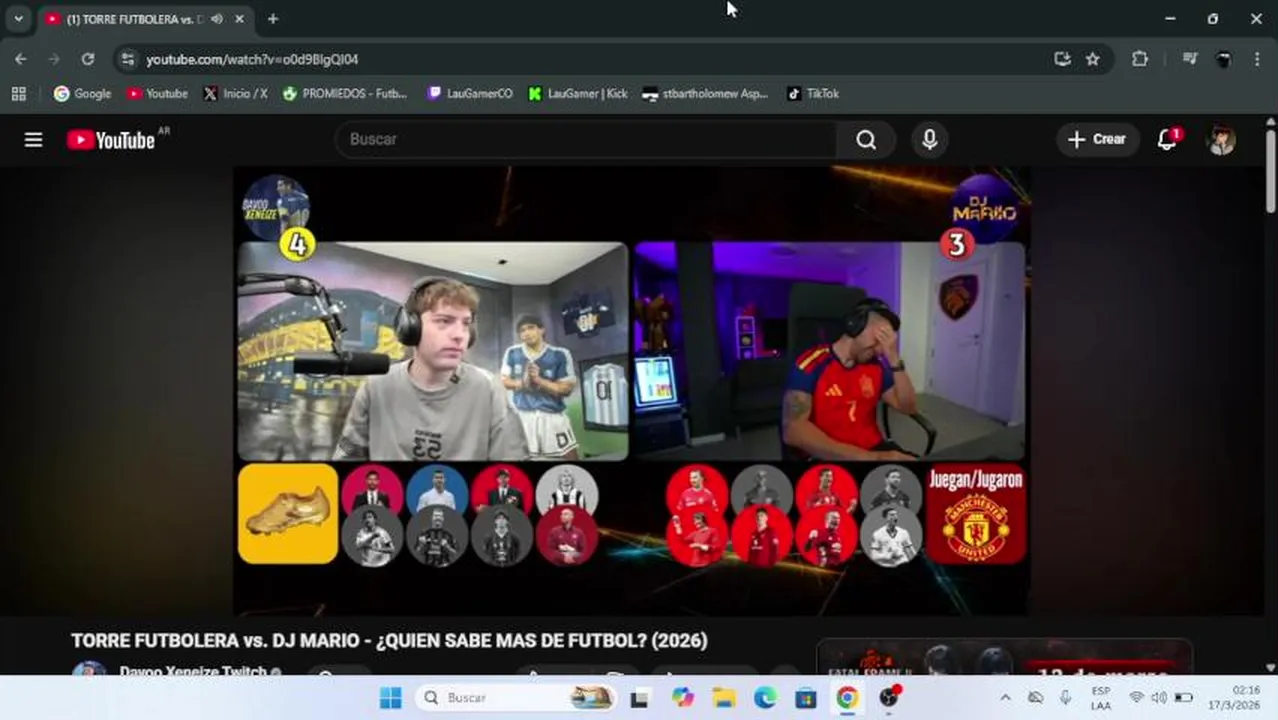The width and height of the screenshot is (1278, 720).
Task: Open a new tab with plus
Action: [x=273, y=19]
